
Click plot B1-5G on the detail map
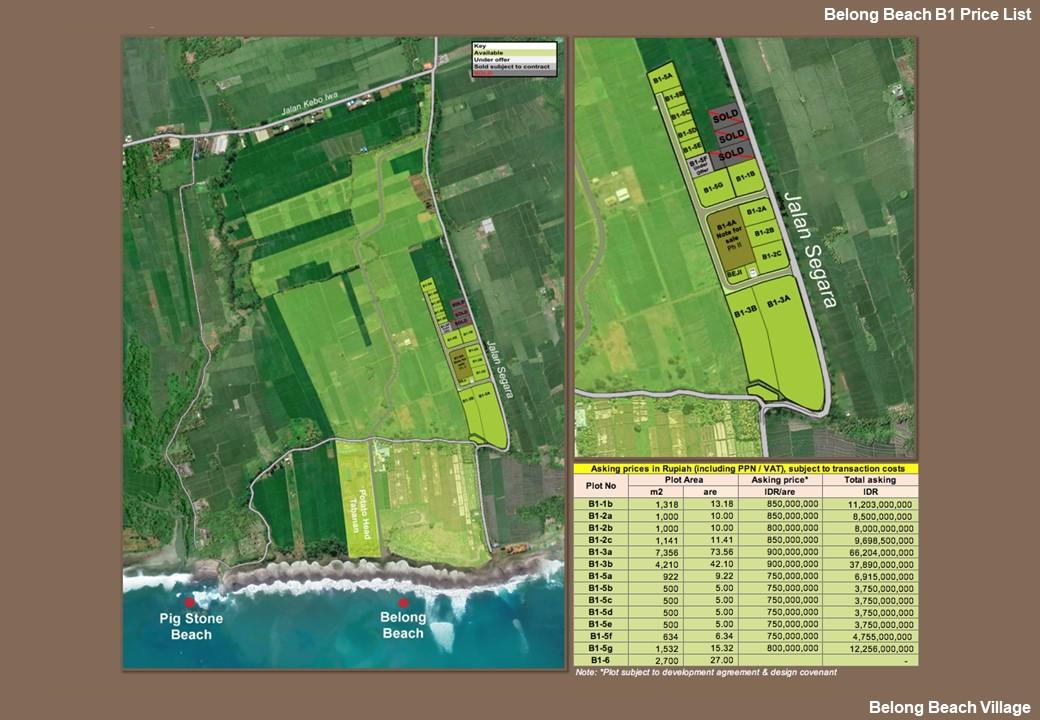(x=713, y=187)
